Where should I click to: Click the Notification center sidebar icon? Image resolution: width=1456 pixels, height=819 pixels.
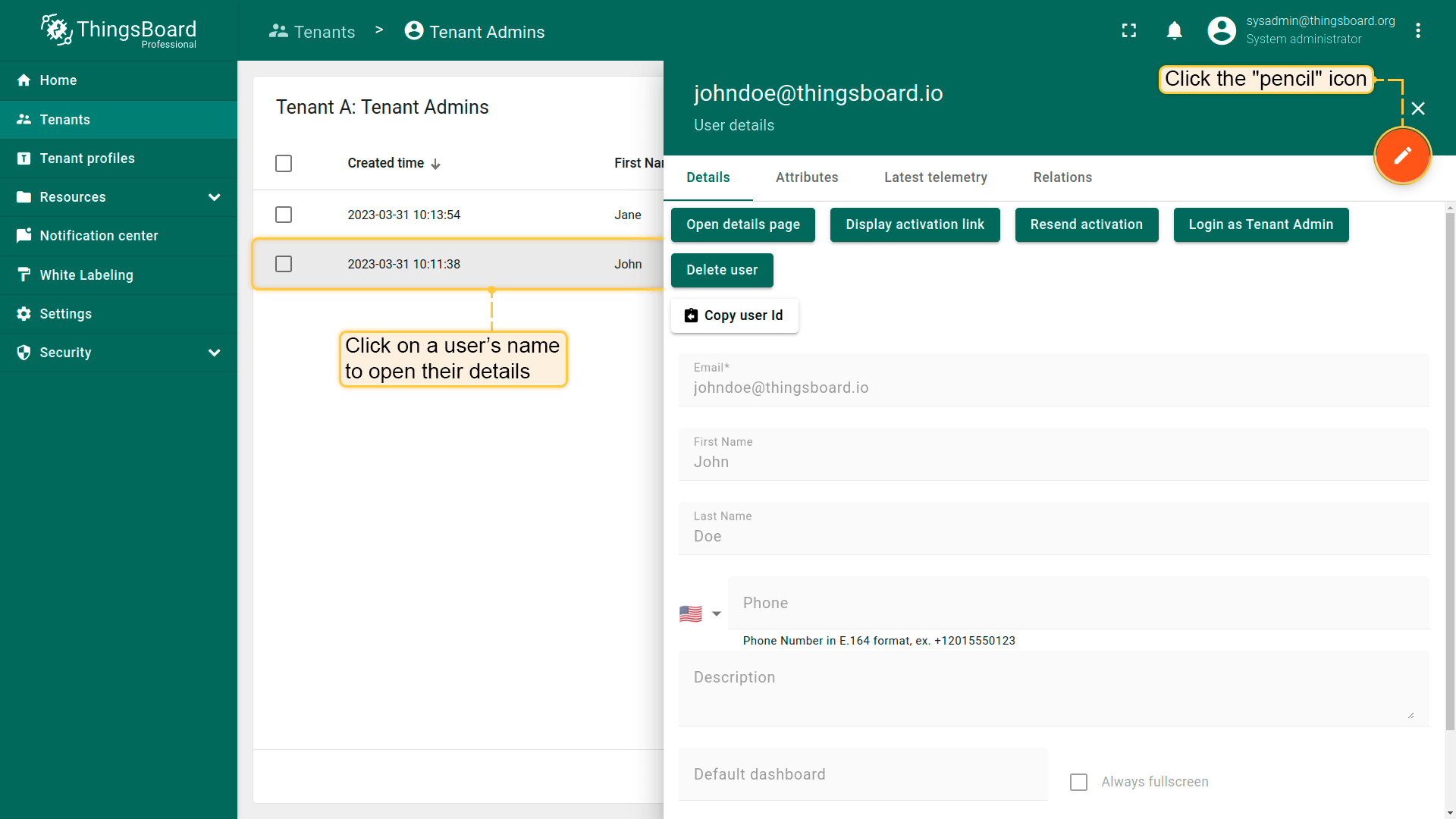pyautogui.click(x=24, y=235)
